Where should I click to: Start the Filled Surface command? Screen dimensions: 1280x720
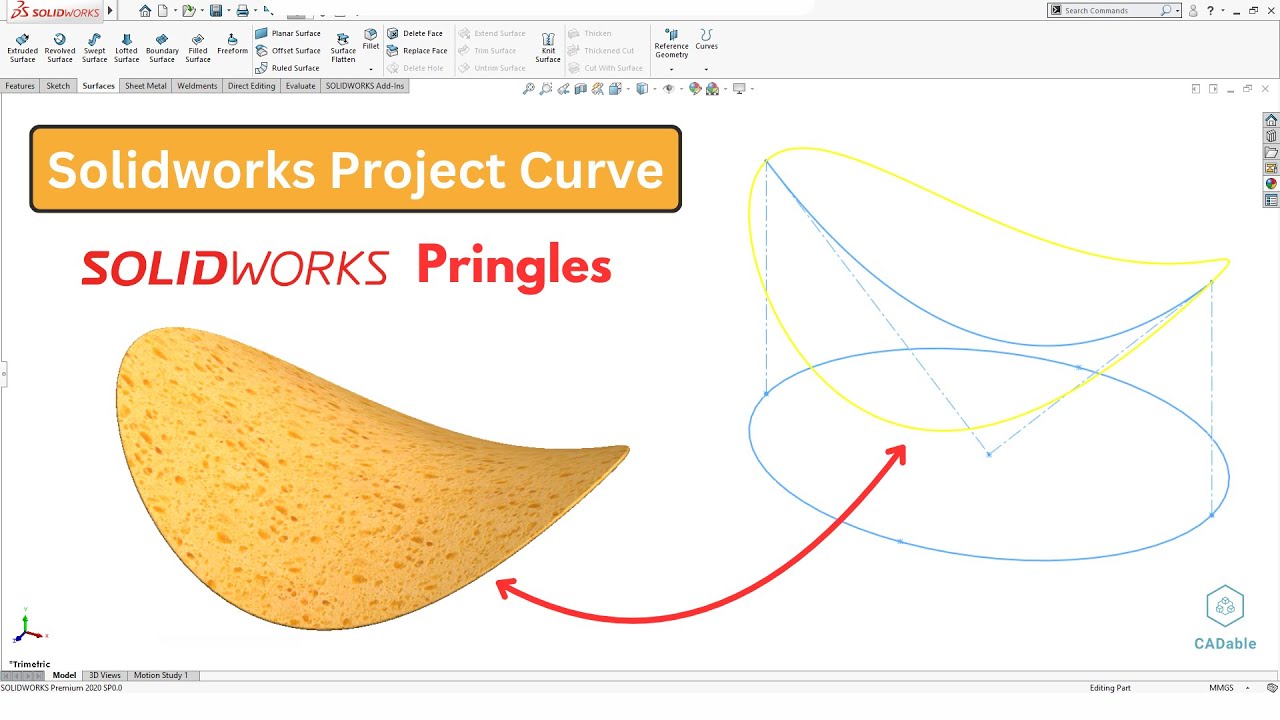(198, 47)
